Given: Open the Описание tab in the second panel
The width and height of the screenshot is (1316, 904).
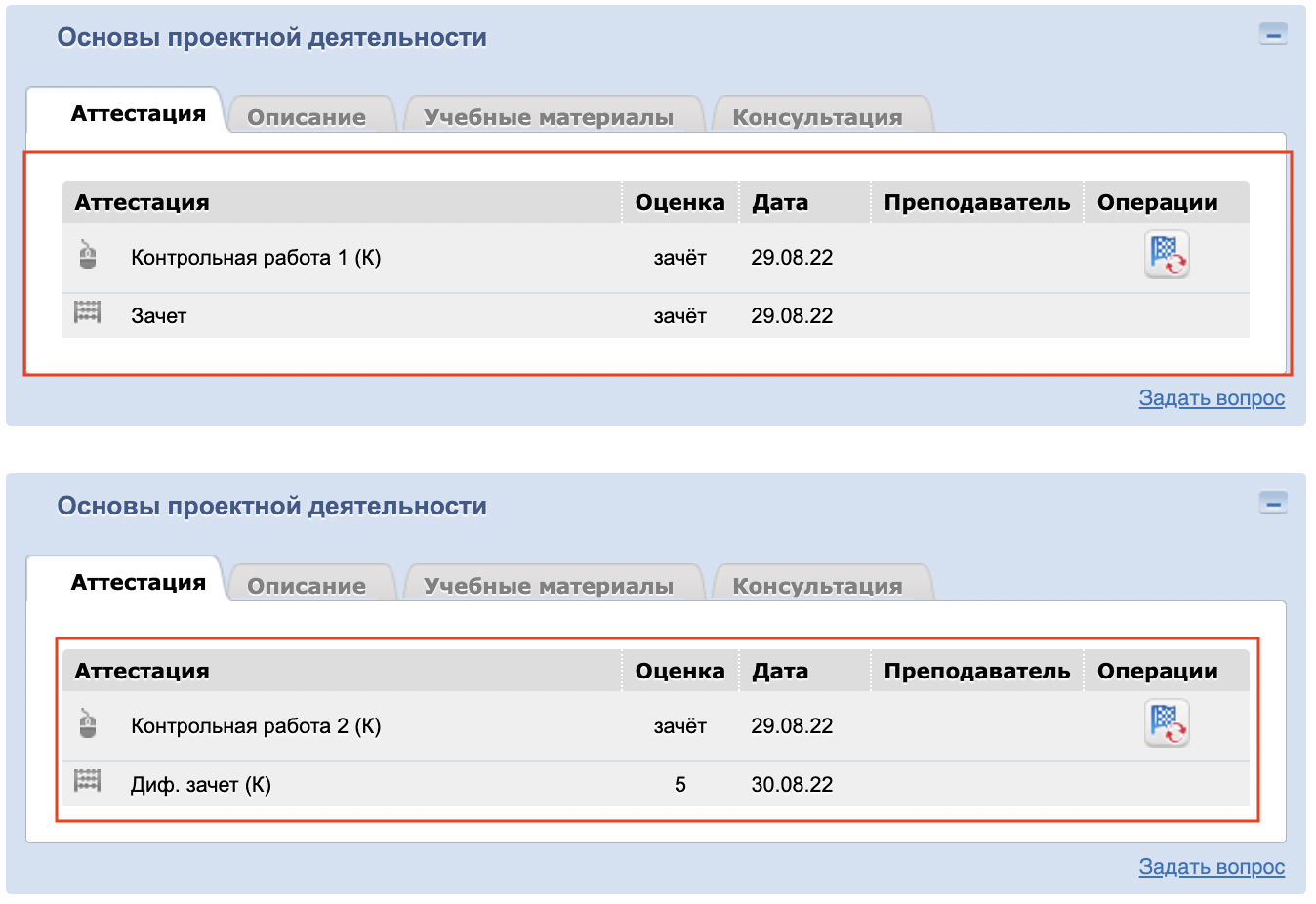Looking at the screenshot, I should point(307,586).
